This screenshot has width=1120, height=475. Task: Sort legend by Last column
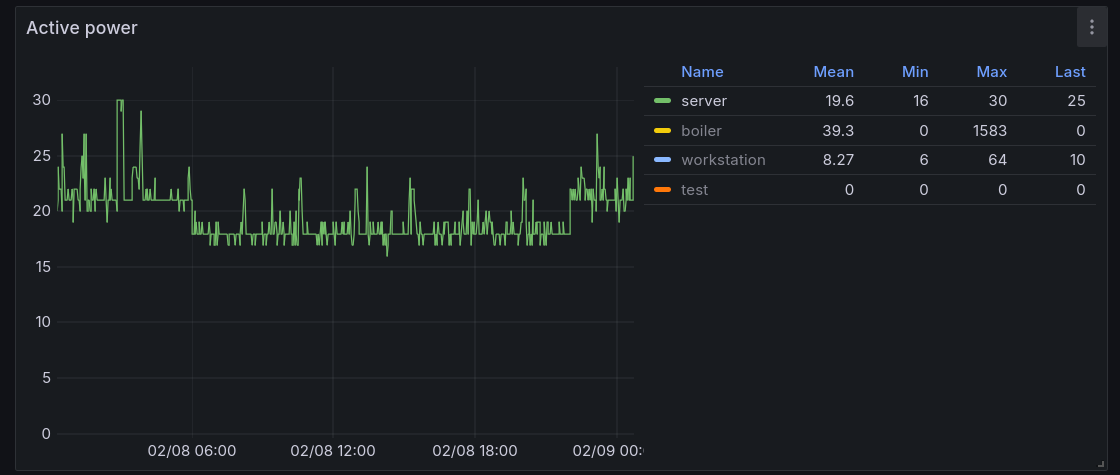(x=1070, y=72)
